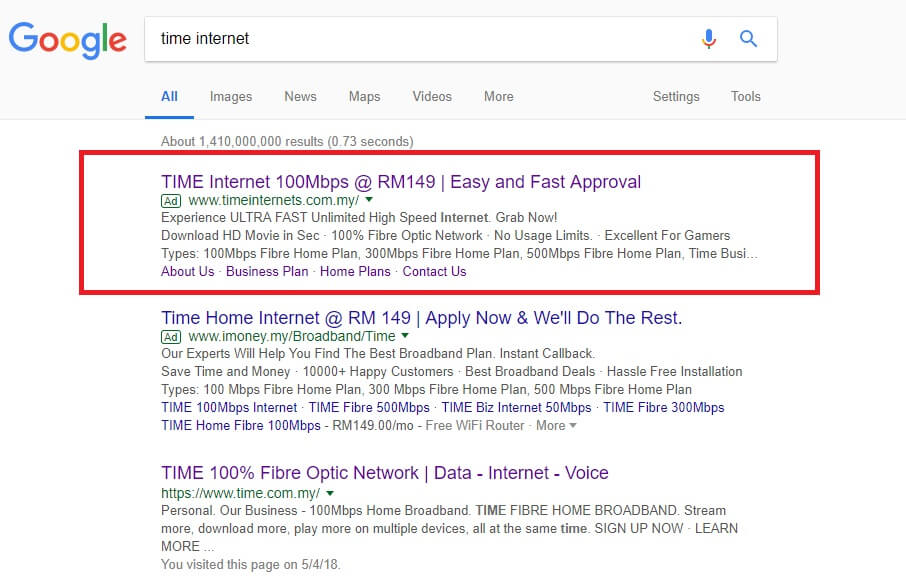Screen dimensions: 906x582
Task: Expand the 'More' dropdown after Free WiFi Router
Action: (x=556, y=425)
